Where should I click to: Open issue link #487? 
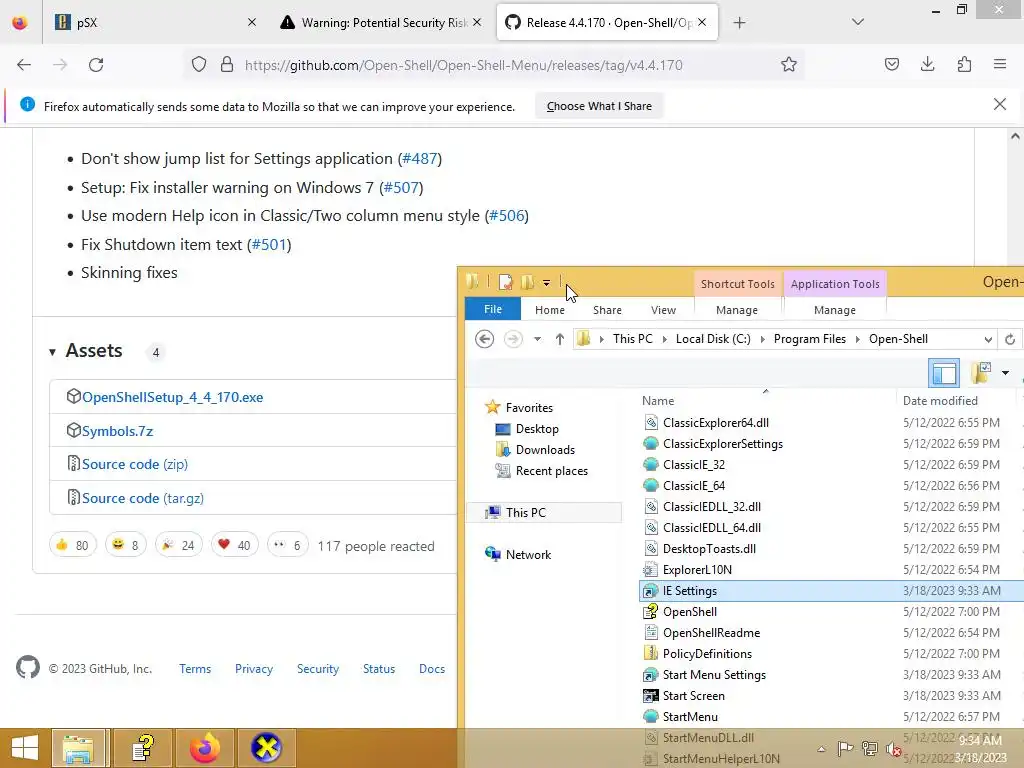point(420,159)
